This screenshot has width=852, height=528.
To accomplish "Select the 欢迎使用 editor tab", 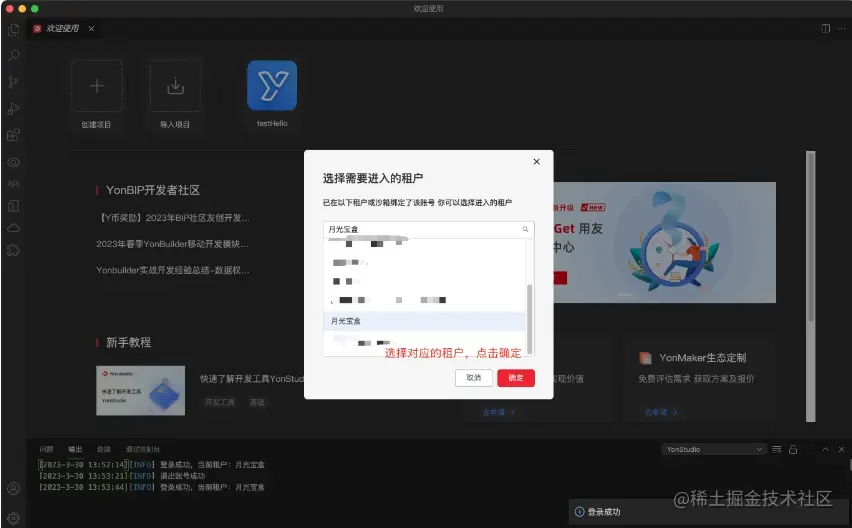I will tap(62, 28).
